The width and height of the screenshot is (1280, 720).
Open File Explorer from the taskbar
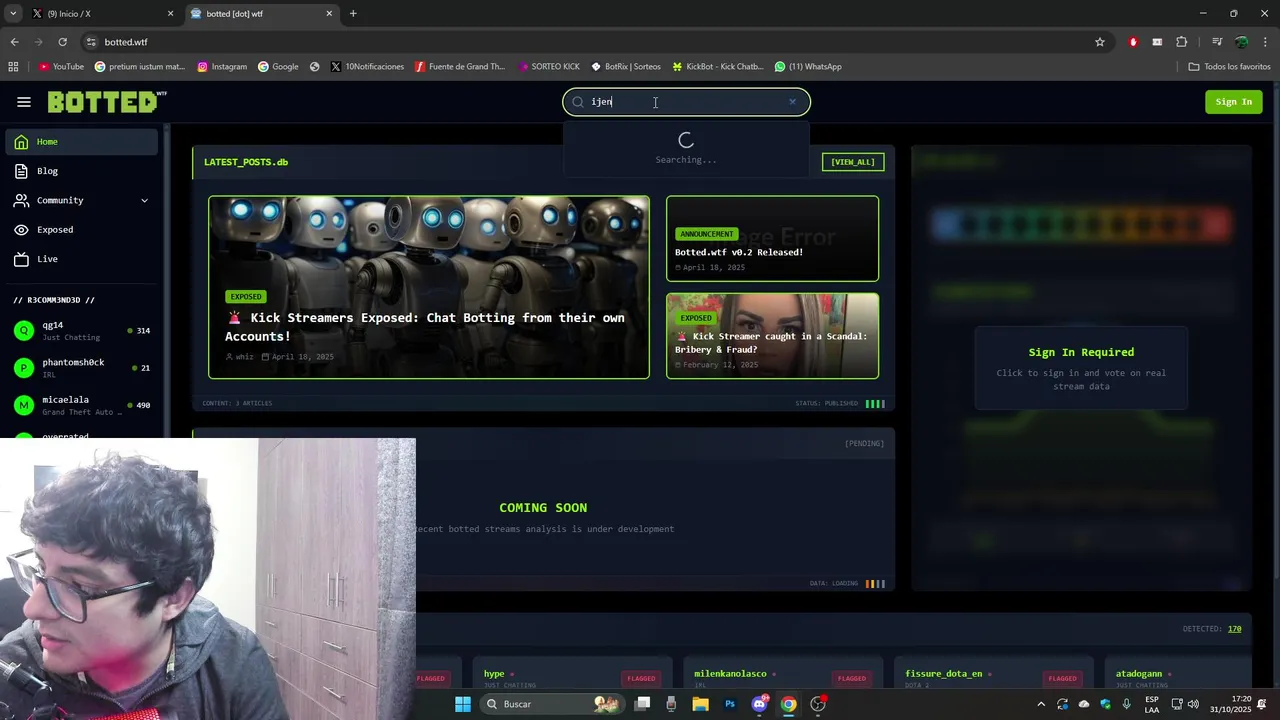pos(700,704)
